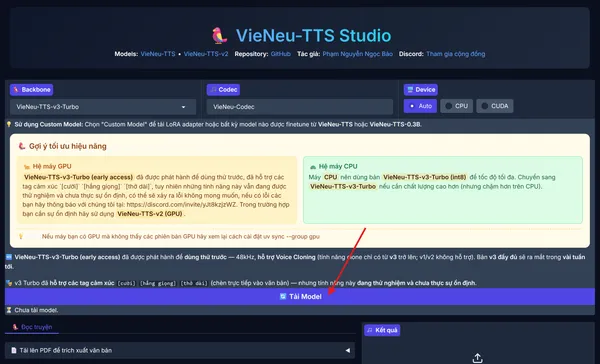Screen dimensions: 600x364
Task: Click the Device label
Action: [x=421, y=90]
